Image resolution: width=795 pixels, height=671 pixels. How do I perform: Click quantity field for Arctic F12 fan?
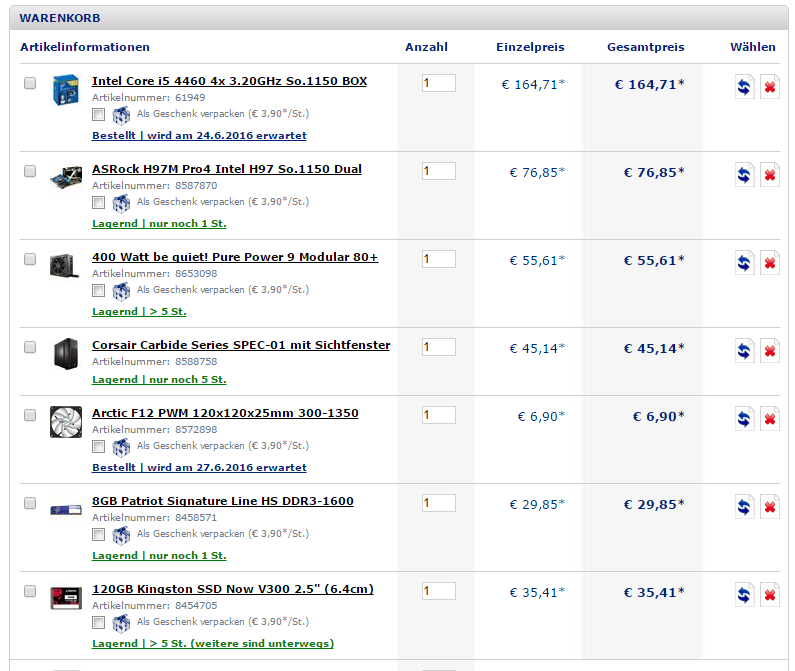439,415
